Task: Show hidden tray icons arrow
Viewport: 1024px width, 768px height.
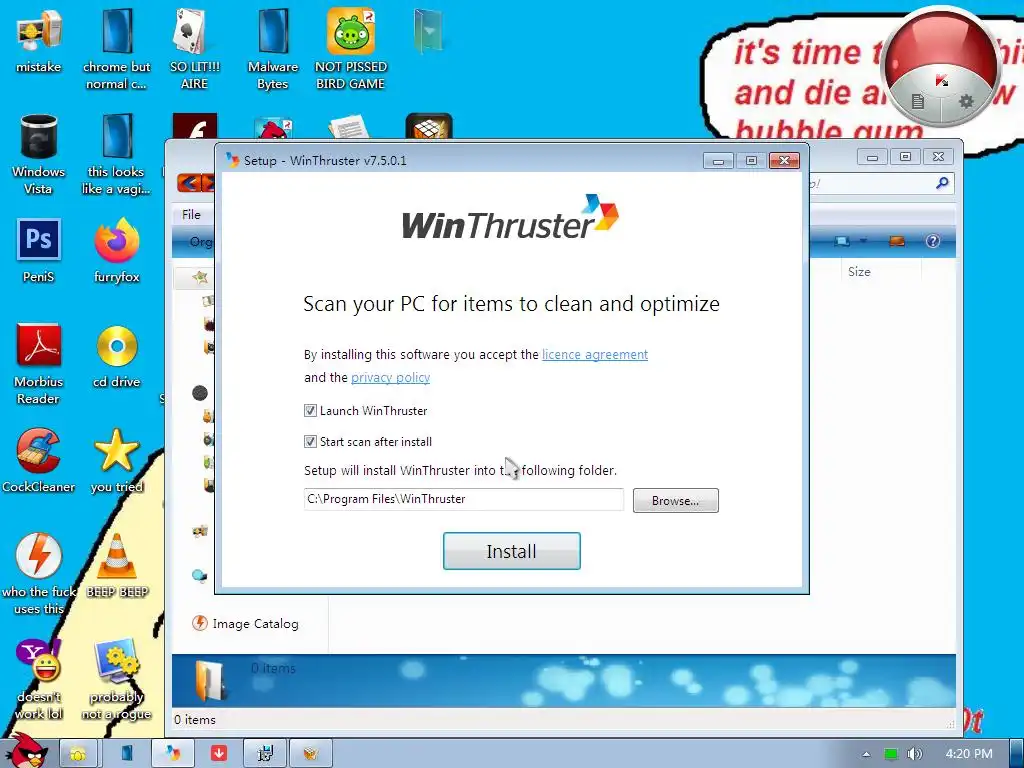Action: coord(866,754)
